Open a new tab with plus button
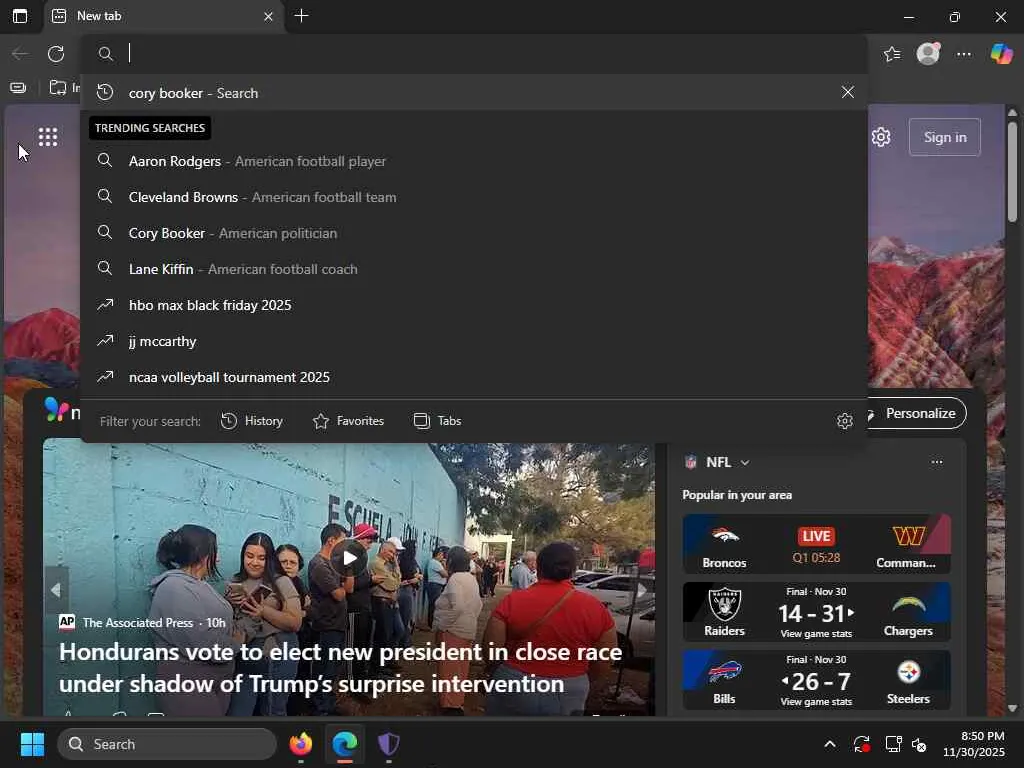Viewport: 1024px width, 768px height. pos(301,16)
